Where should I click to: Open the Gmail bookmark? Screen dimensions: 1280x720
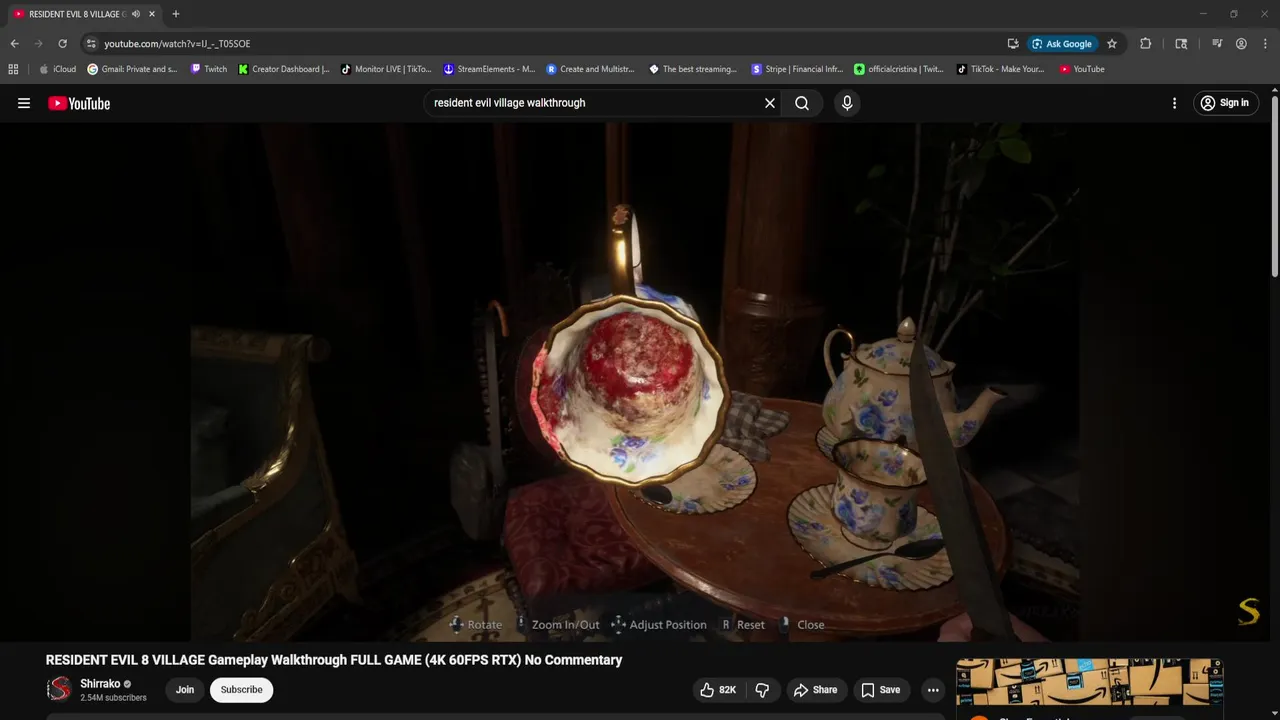pos(132,69)
